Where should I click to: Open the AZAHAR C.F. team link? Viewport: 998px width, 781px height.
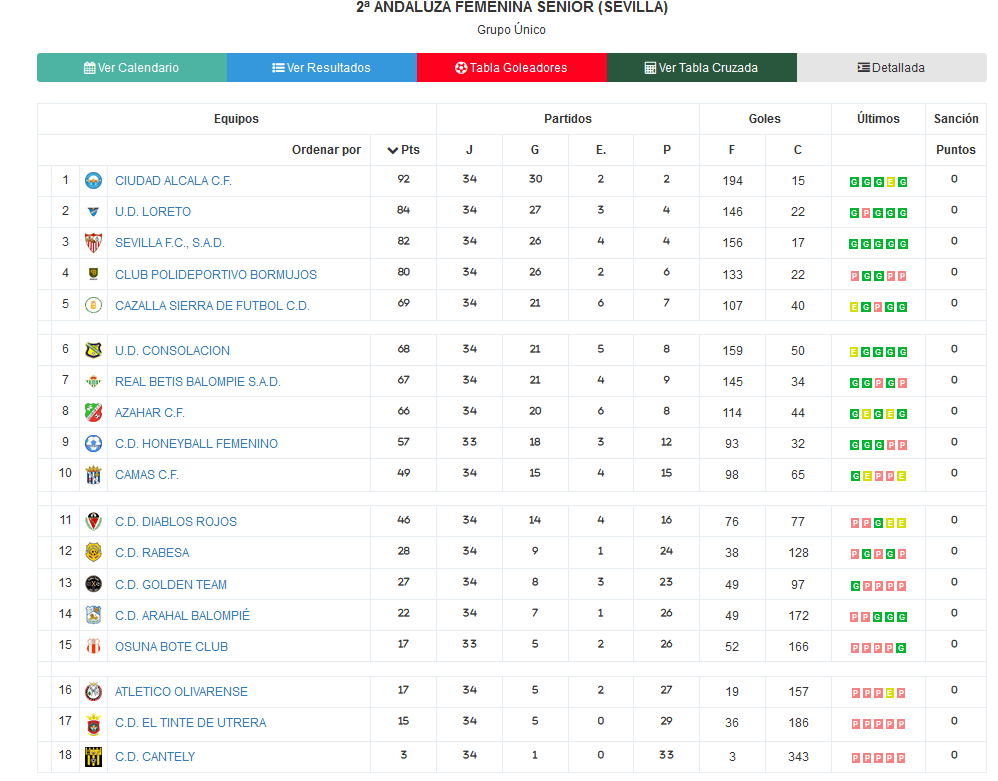click(x=150, y=412)
